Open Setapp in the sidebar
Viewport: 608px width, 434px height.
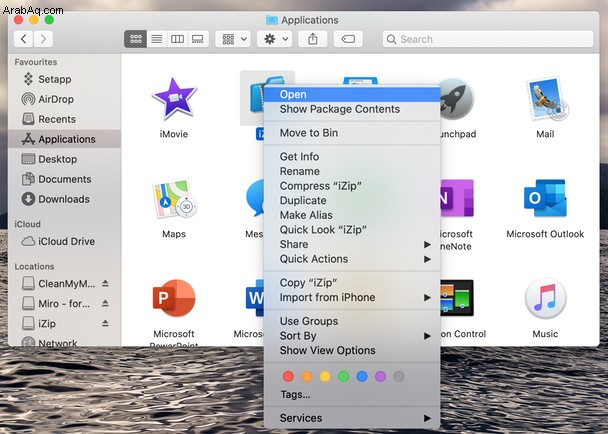click(64, 79)
